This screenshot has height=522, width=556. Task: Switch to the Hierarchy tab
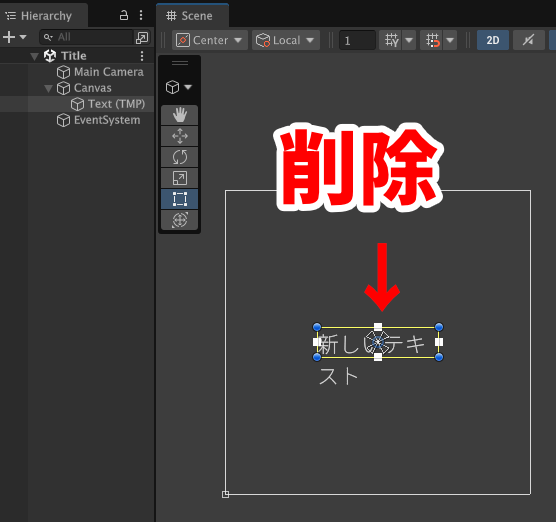click(x=44, y=16)
